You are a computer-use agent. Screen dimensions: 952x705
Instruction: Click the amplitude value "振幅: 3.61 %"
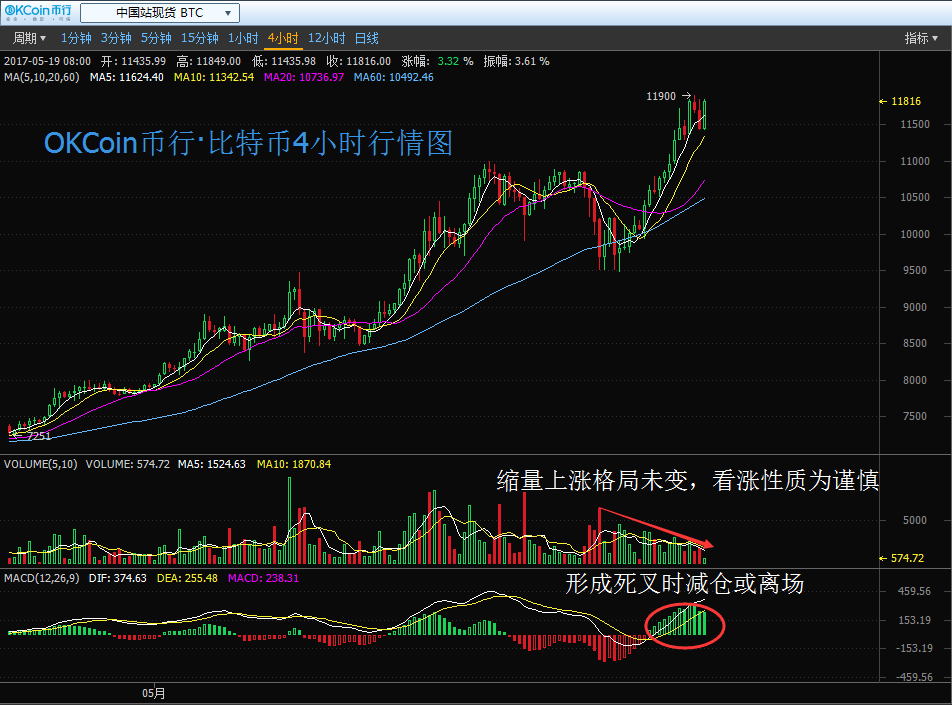[x=516, y=61]
